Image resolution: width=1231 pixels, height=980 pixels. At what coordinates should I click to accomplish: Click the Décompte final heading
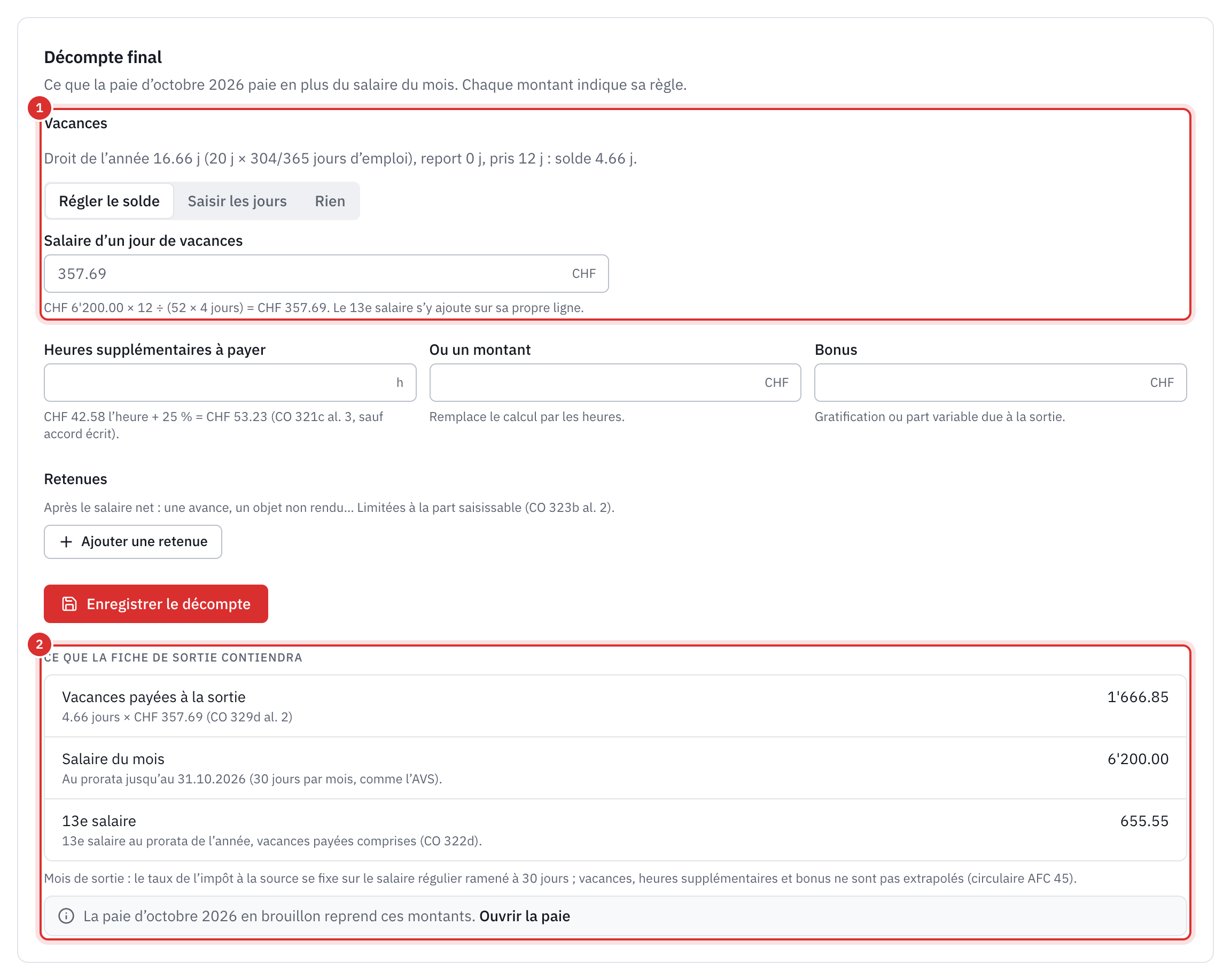(x=103, y=57)
